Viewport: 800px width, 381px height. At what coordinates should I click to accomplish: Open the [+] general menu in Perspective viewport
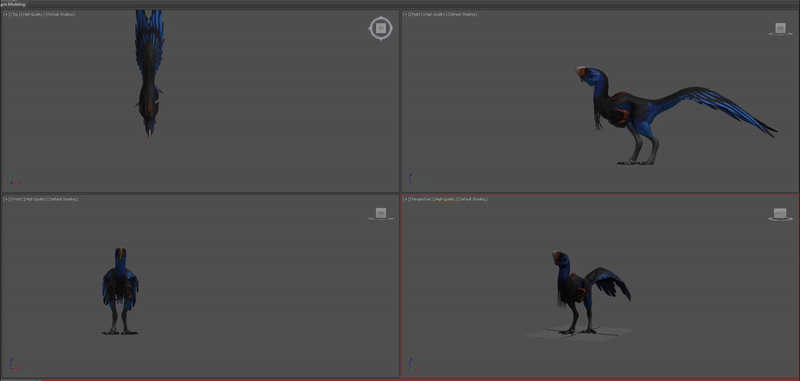click(x=406, y=199)
